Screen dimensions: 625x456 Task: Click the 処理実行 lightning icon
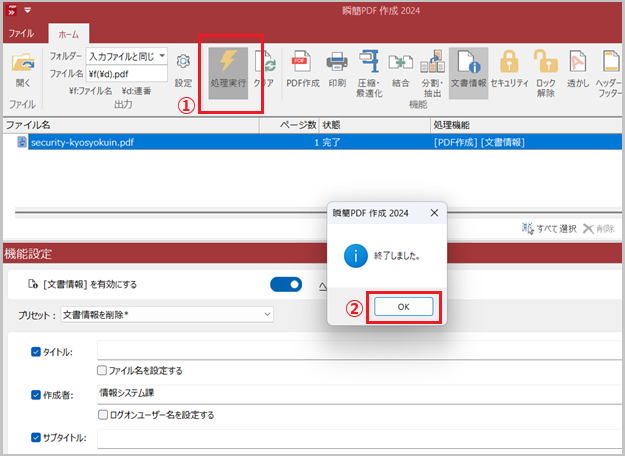click(x=229, y=63)
